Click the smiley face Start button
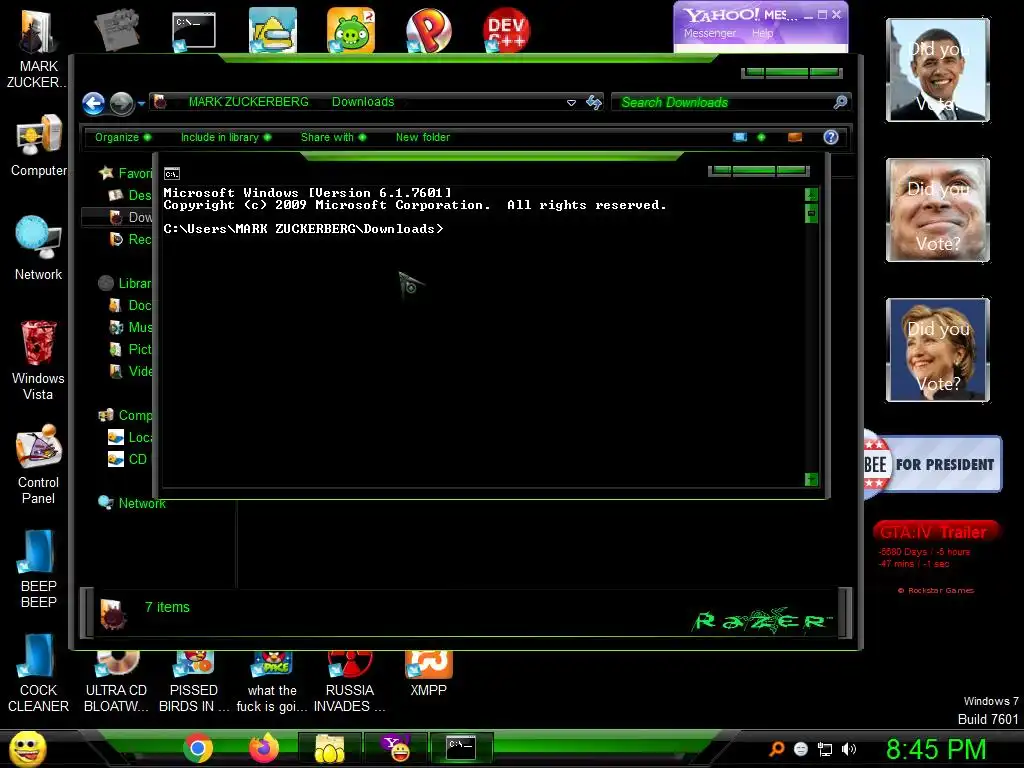1024x768 pixels. tap(27, 748)
